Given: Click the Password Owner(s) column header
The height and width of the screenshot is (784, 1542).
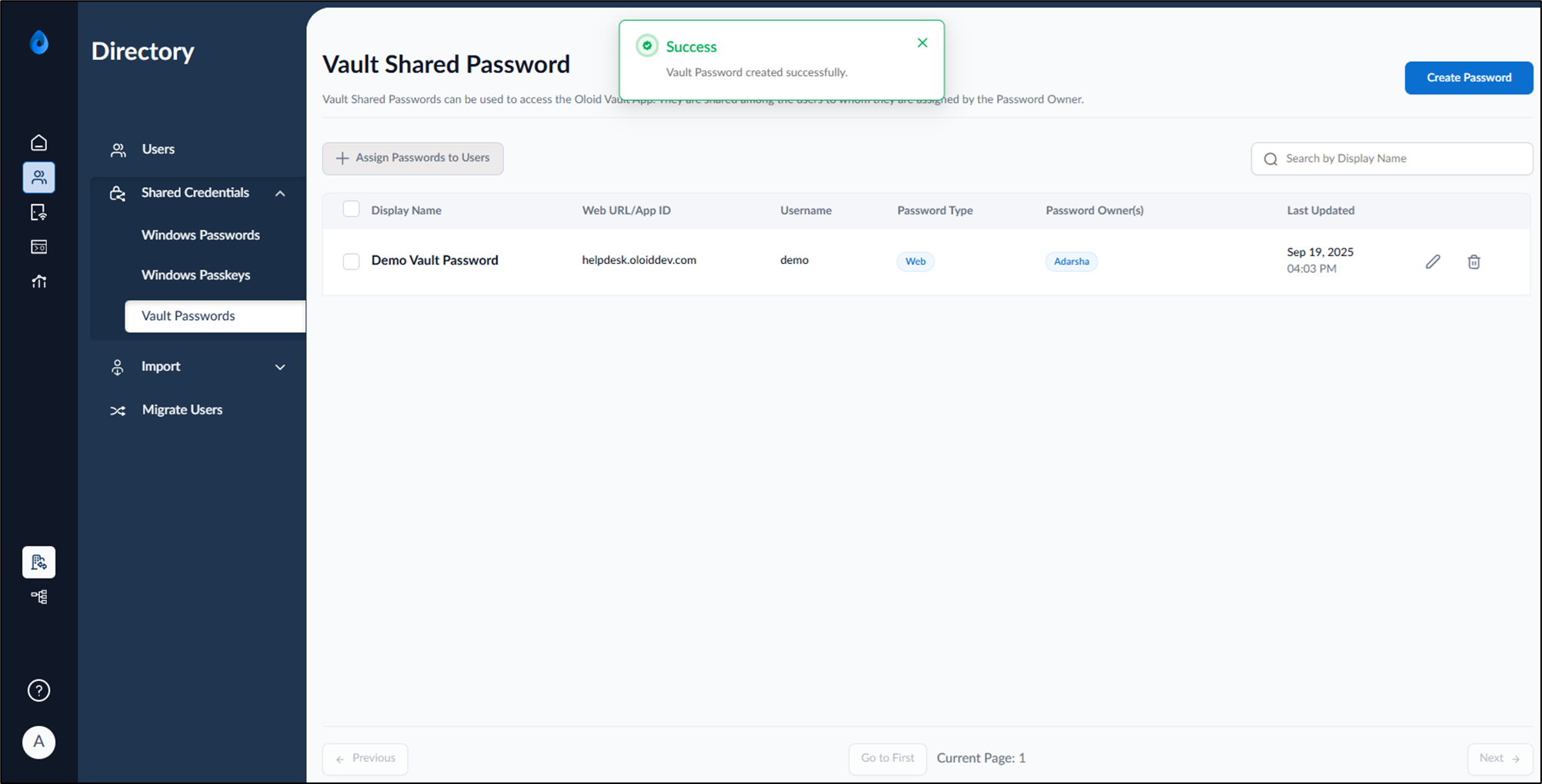Looking at the screenshot, I should coord(1094,210).
